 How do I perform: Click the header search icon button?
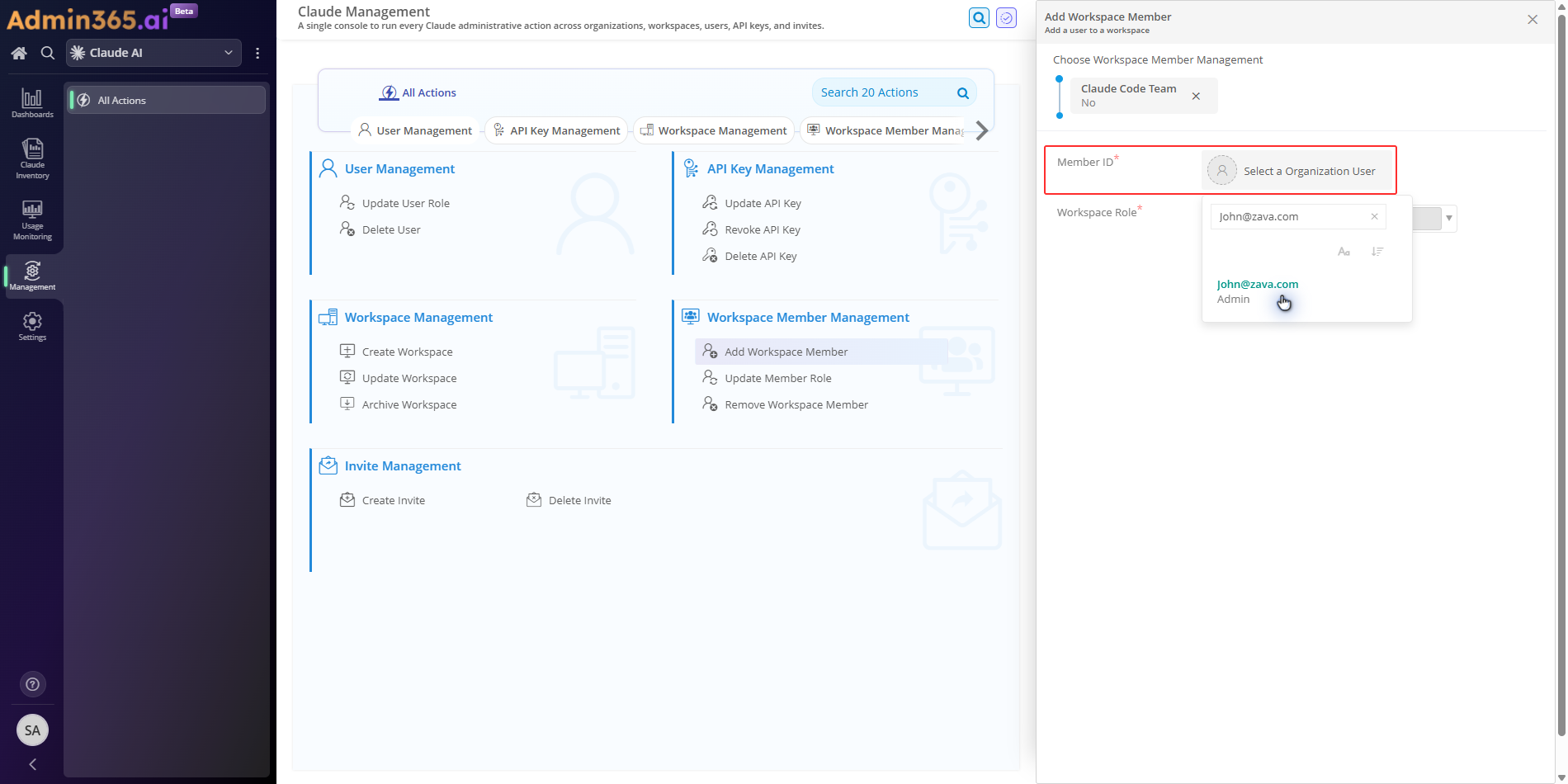tap(979, 17)
